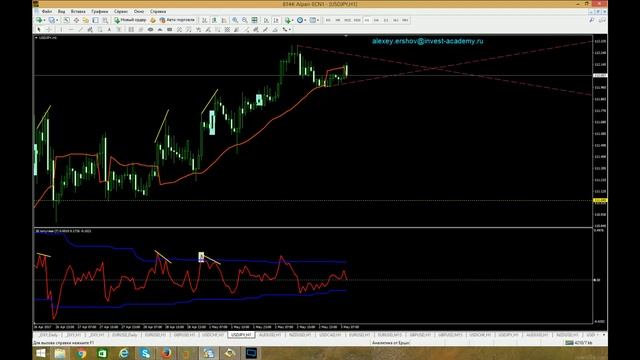640x360 pixels.
Task: Expand the profiles dropdown
Action: [x=57, y=20]
